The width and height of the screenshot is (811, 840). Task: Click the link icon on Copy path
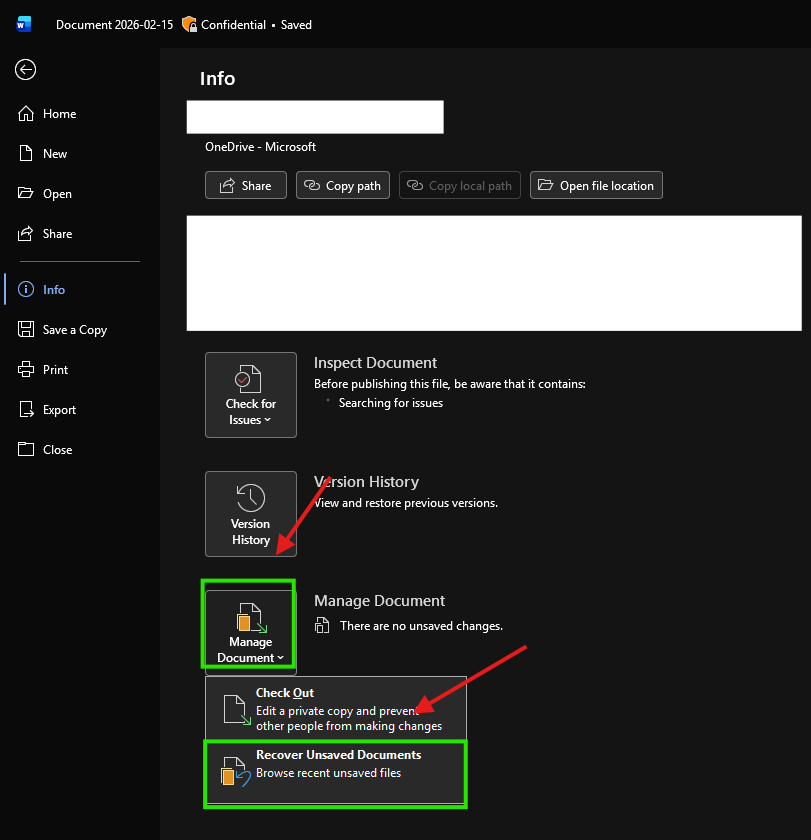312,185
